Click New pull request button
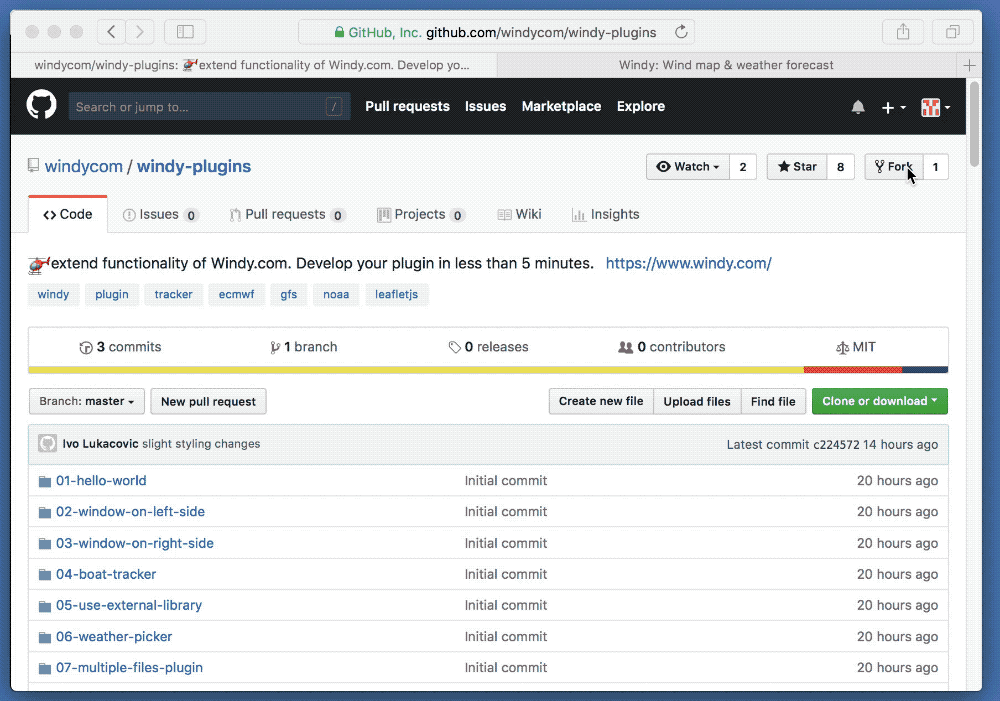The height and width of the screenshot is (701, 1000). point(209,401)
